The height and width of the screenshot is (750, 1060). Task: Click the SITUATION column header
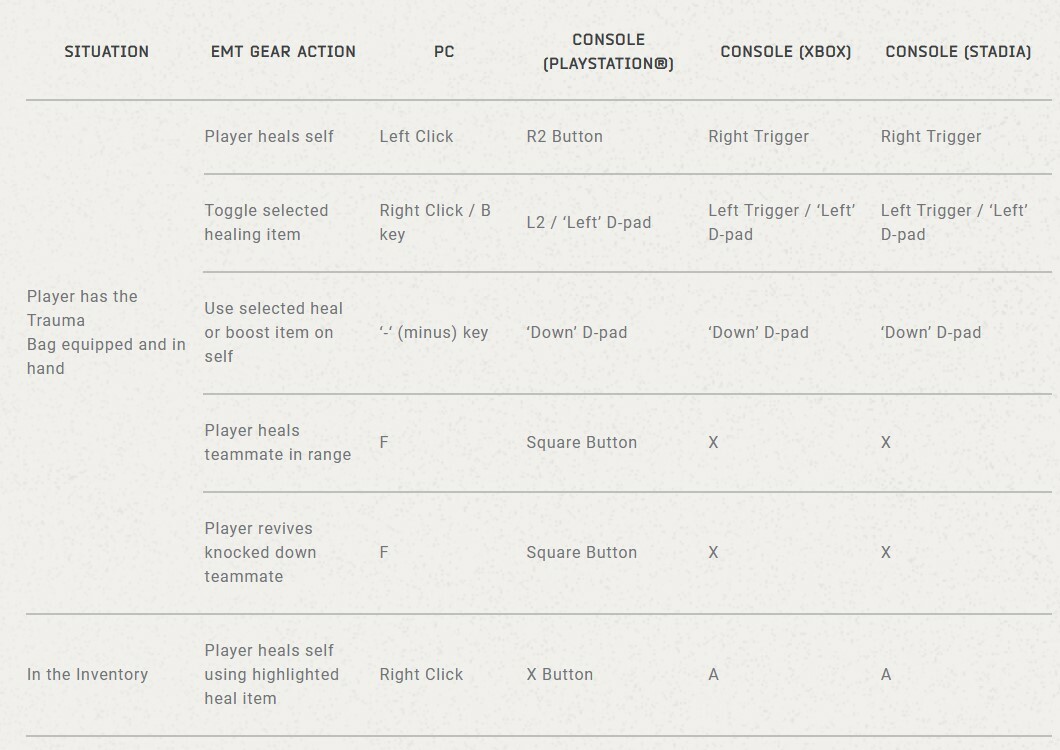[x=106, y=51]
